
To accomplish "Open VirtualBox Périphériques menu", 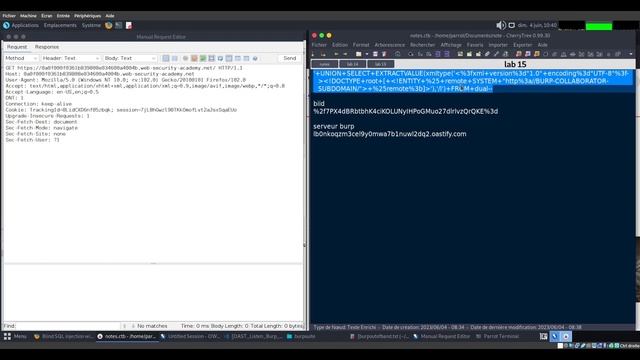I will tap(87, 16).
